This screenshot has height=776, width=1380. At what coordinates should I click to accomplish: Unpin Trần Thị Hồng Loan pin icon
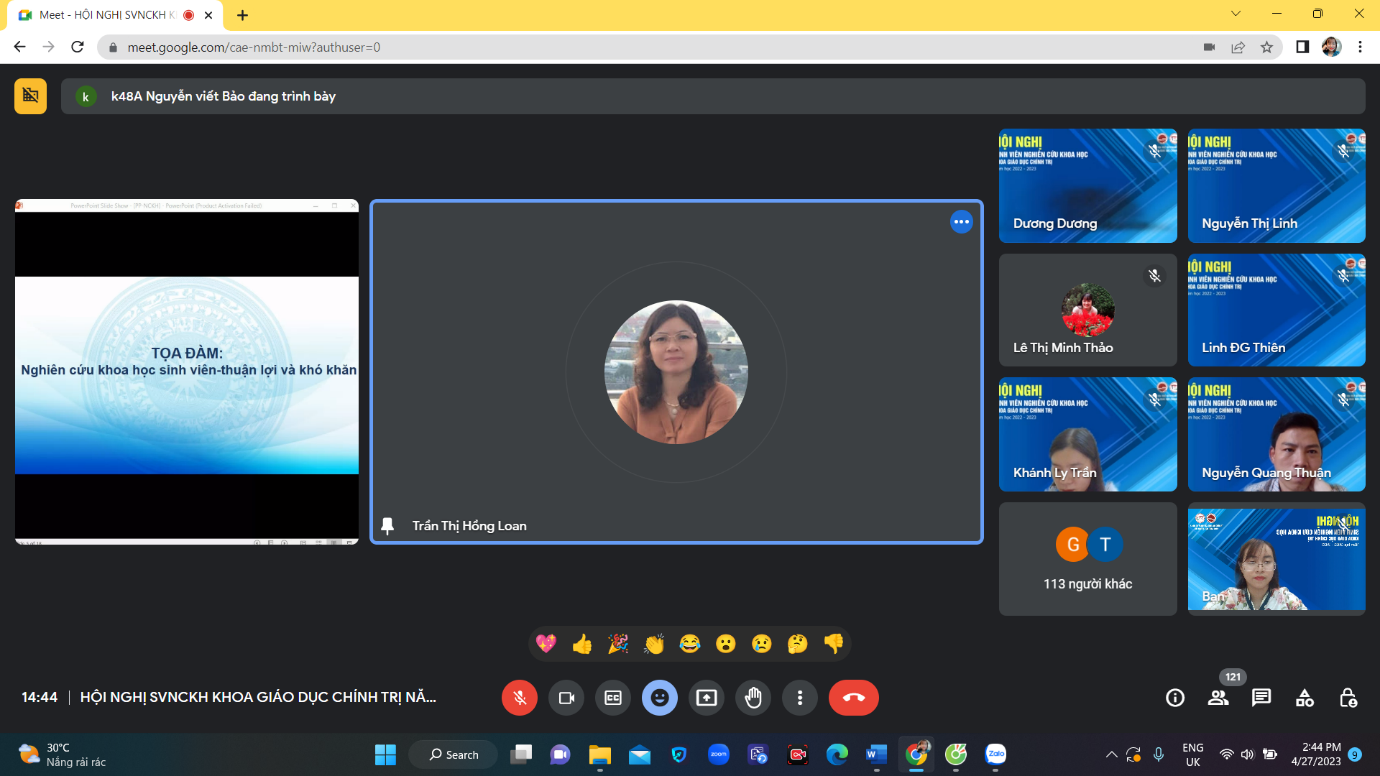tap(388, 526)
